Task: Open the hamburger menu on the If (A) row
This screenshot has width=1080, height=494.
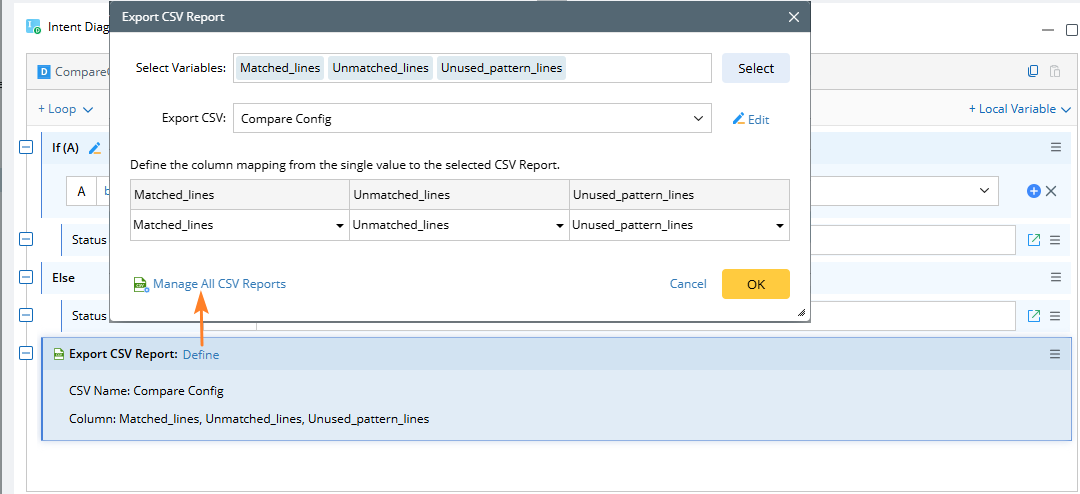Action: [1055, 147]
